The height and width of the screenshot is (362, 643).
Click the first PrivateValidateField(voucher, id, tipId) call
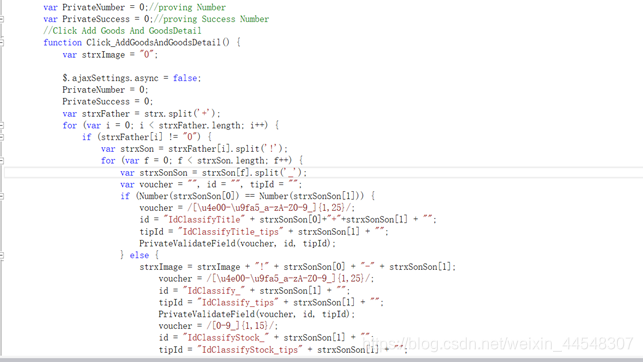(237, 244)
